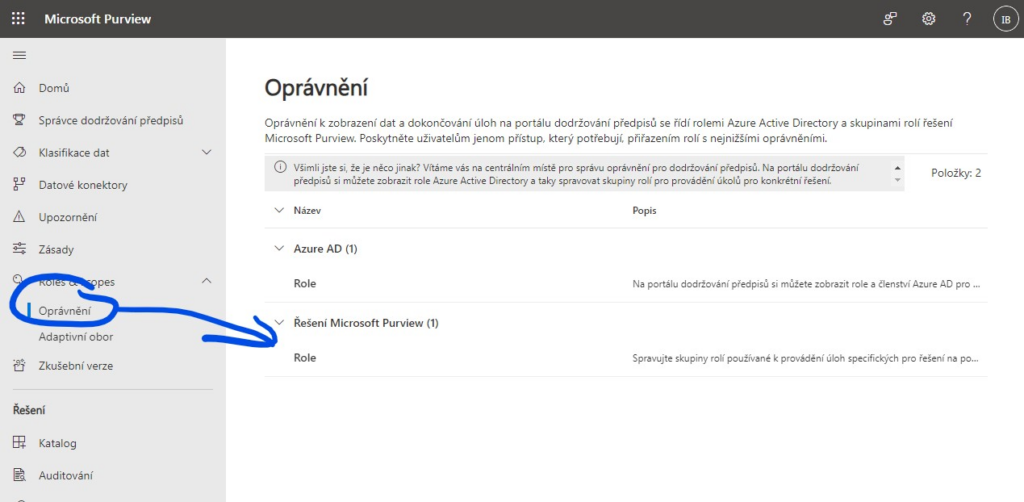The image size is (1024, 502).
Task: Collapse Roles & scopes chevron
Action: [206, 281]
